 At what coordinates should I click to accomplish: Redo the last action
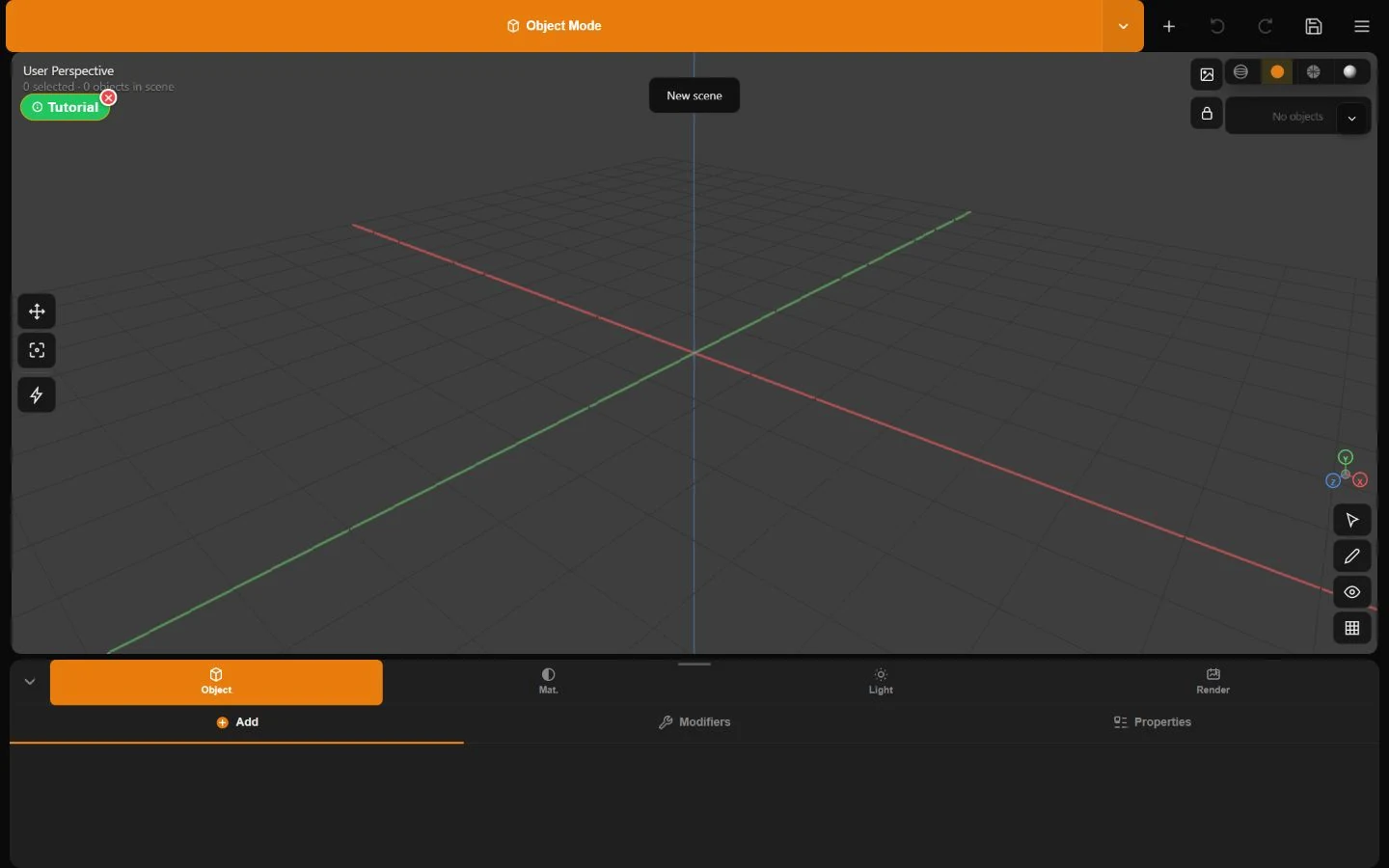[x=1266, y=26]
